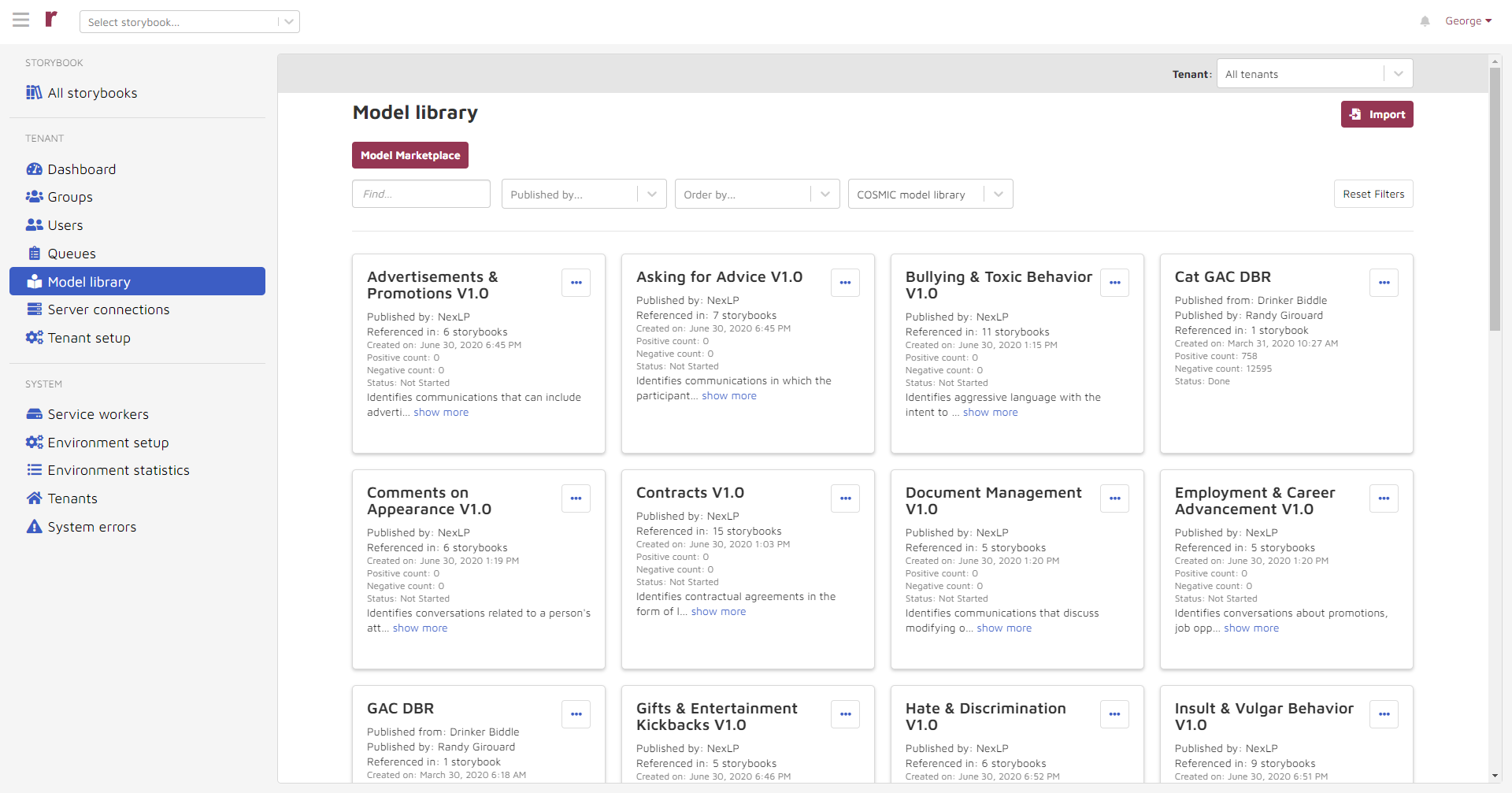
Task: Click the Dashboard gauge icon
Action: 34,169
